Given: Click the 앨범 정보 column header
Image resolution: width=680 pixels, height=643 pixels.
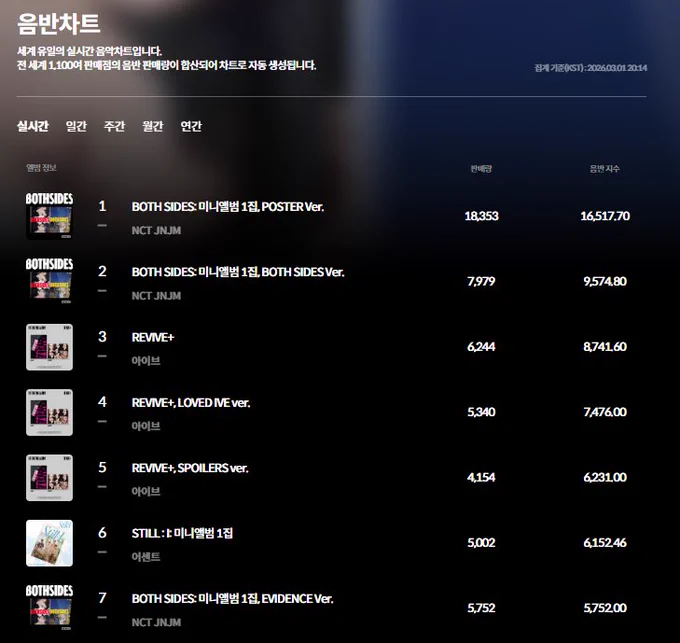Looking at the screenshot, I should point(41,168).
